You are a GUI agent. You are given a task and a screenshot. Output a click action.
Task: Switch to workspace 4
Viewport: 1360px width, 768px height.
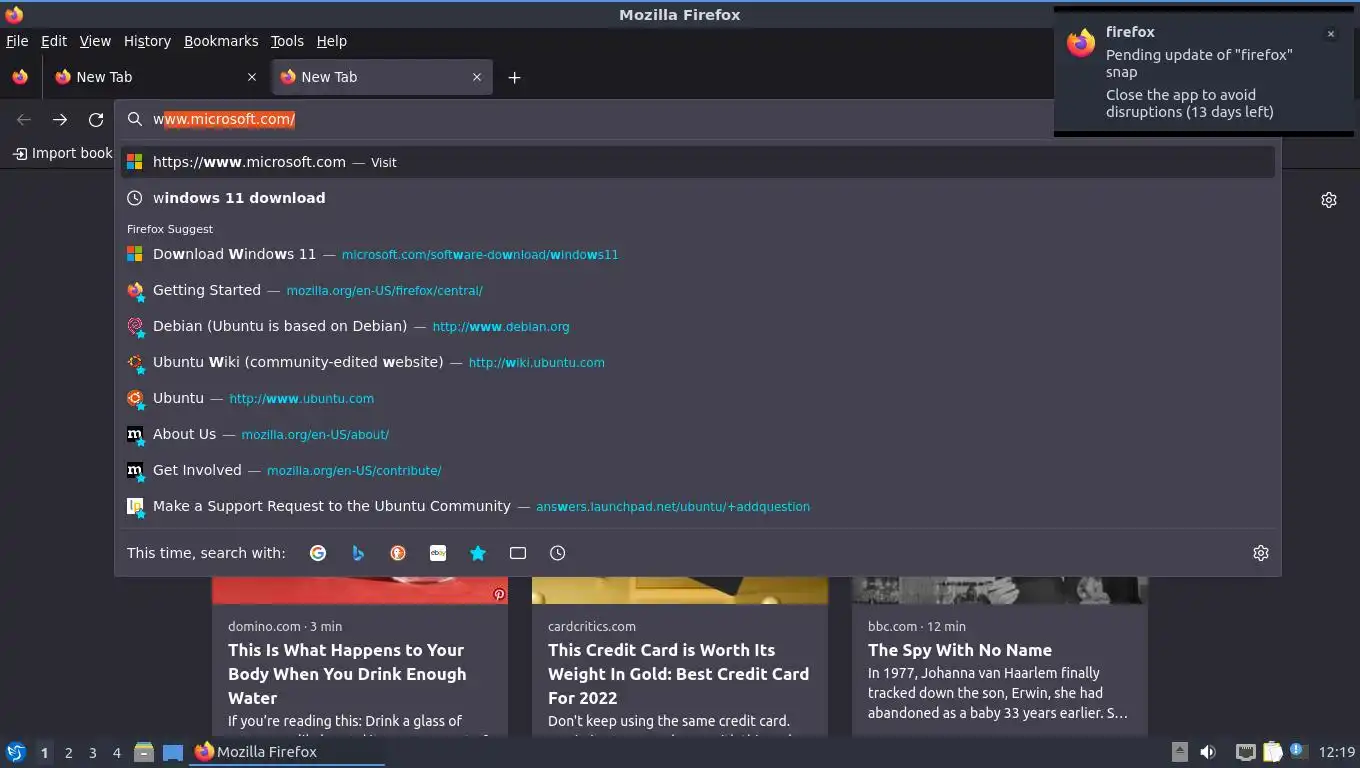(117, 753)
